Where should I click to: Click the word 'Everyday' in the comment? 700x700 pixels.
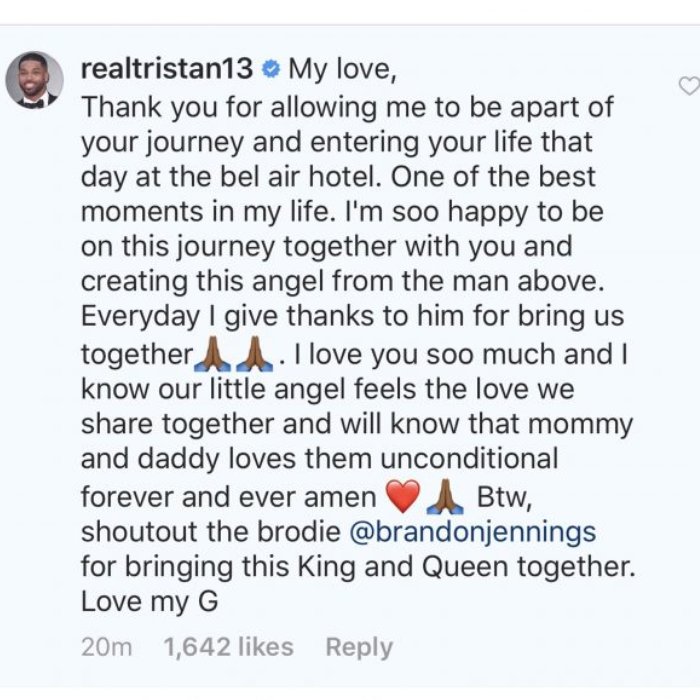(140, 317)
